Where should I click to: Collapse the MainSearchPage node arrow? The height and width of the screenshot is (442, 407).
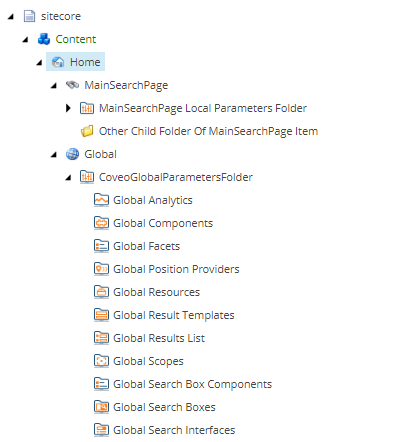54,85
